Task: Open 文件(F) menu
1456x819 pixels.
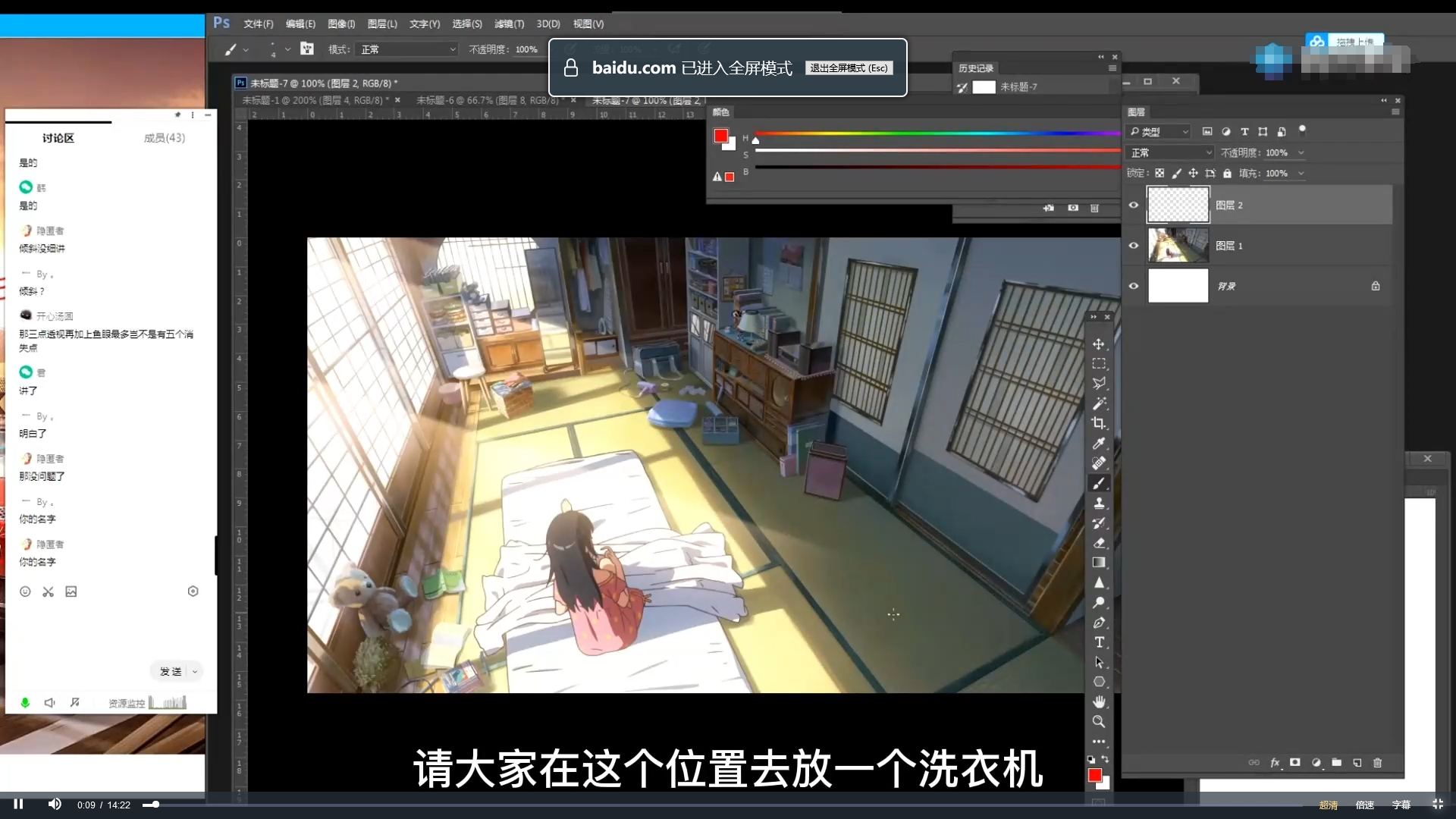Action: click(x=259, y=24)
